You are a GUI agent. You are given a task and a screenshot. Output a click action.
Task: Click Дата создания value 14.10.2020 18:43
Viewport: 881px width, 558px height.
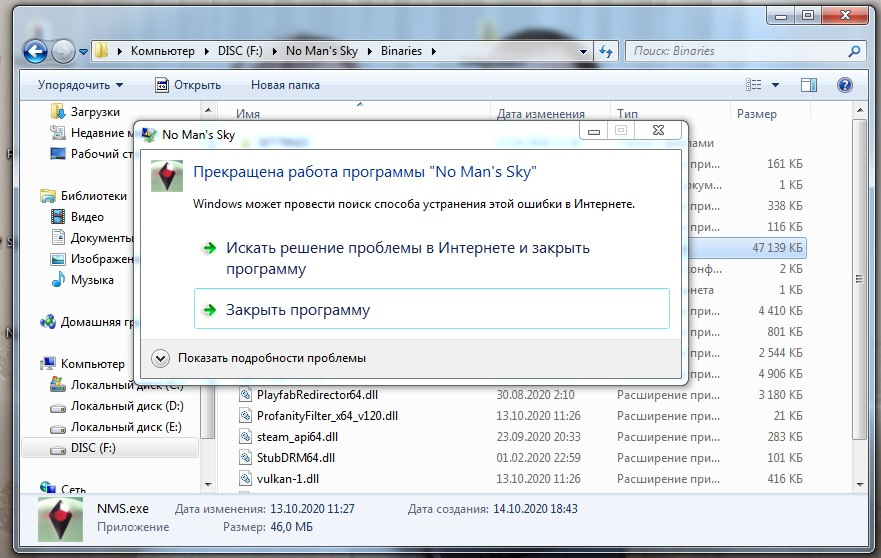535,509
